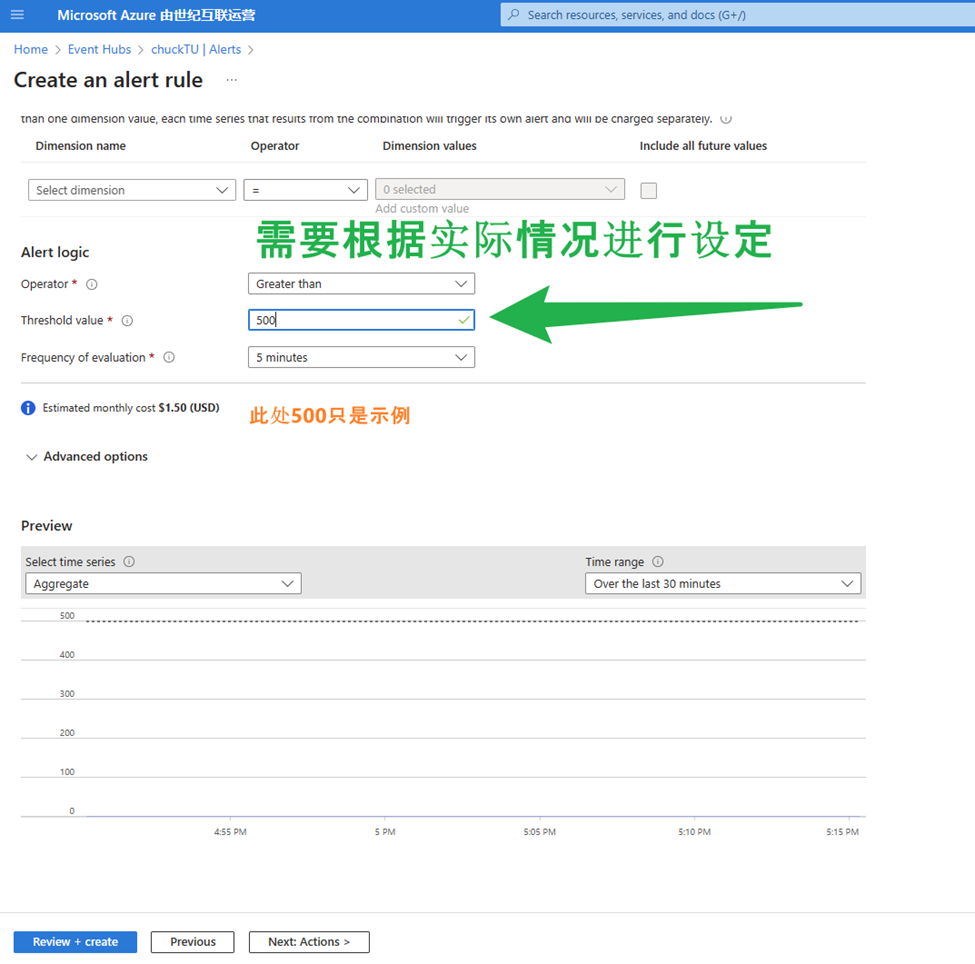Go to Event Hubs breadcrumb

click(99, 49)
